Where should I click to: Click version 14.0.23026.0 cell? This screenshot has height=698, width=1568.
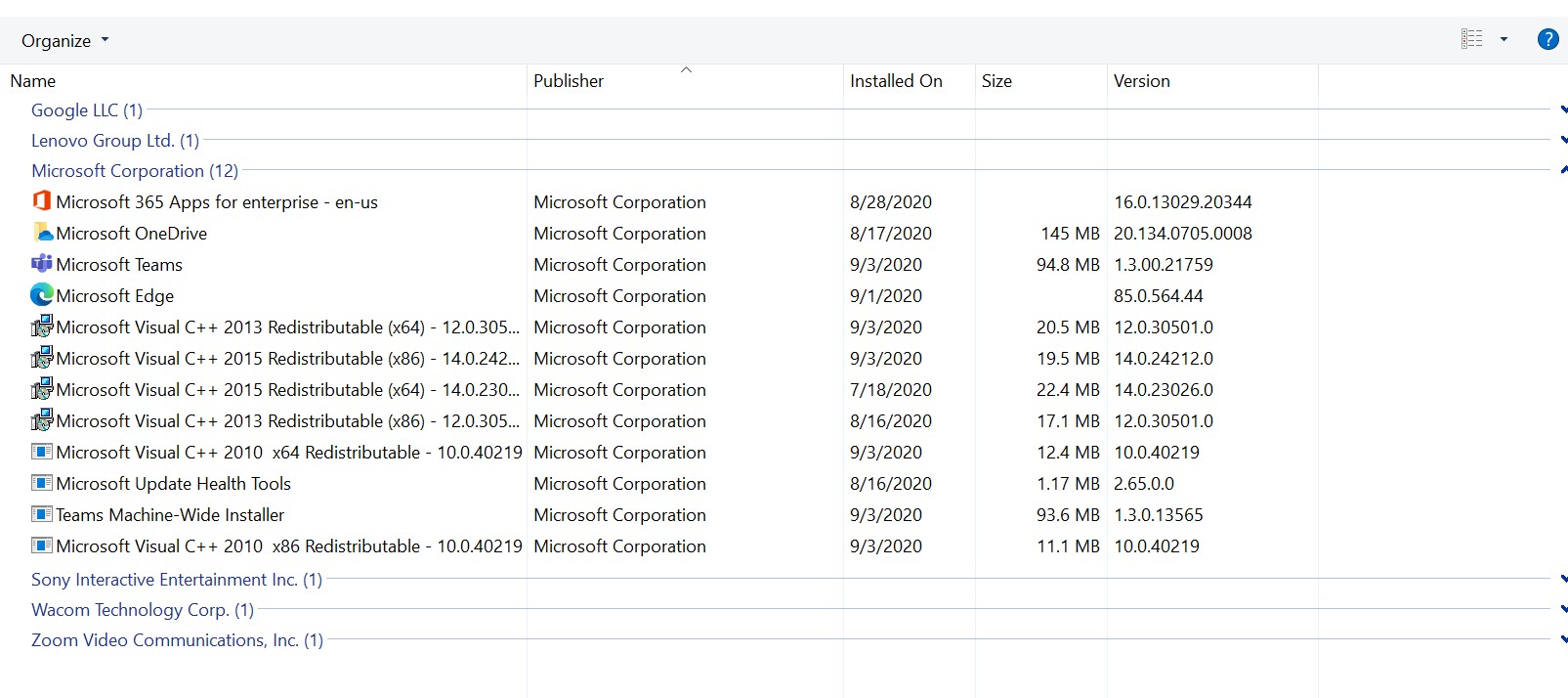click(1164, 390)
